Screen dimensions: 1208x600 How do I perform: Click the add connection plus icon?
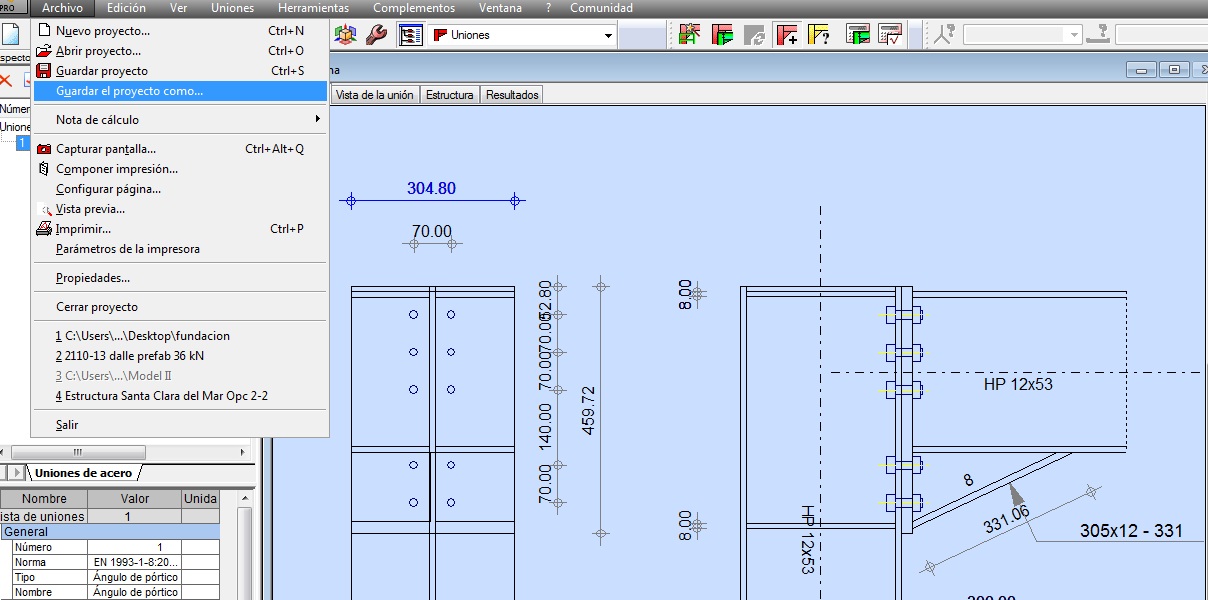787,35
